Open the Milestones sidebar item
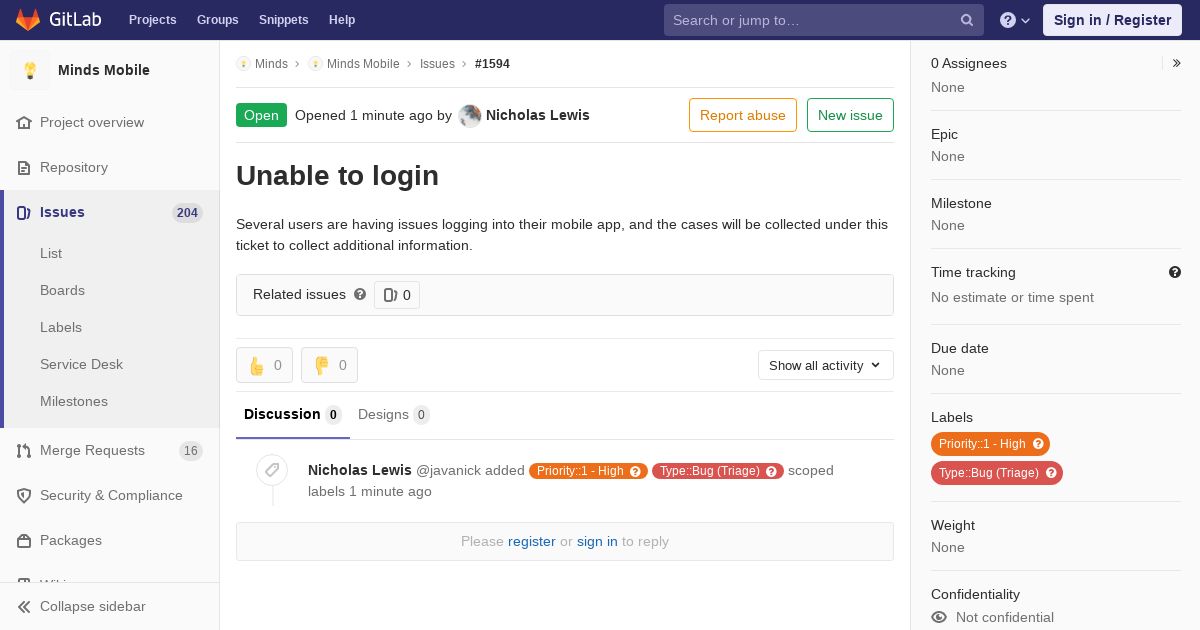 tap(74, 401)
